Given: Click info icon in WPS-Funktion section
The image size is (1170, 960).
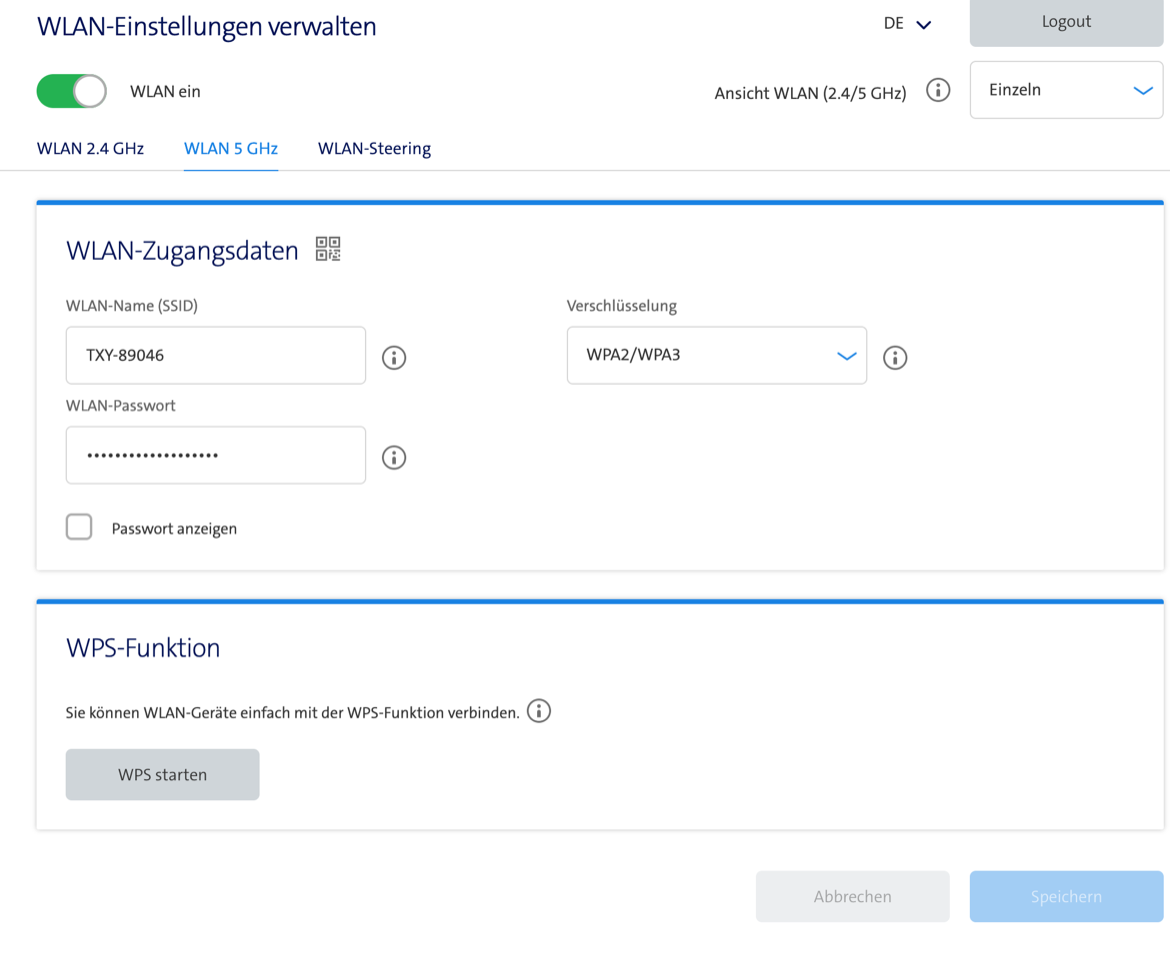Looking at the screenshot, I should click(x=539, y=712).
